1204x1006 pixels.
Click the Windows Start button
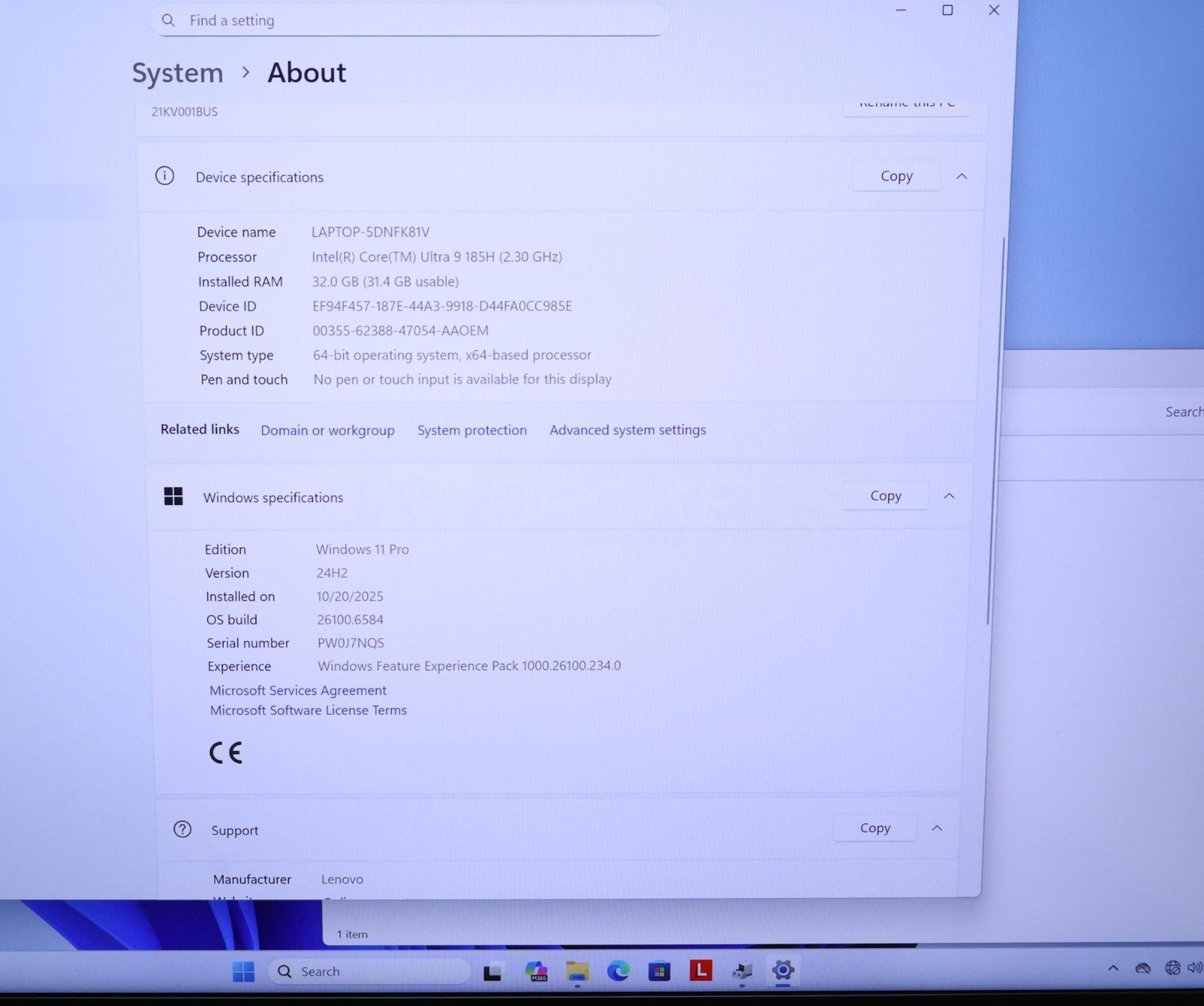pos(243,971)
